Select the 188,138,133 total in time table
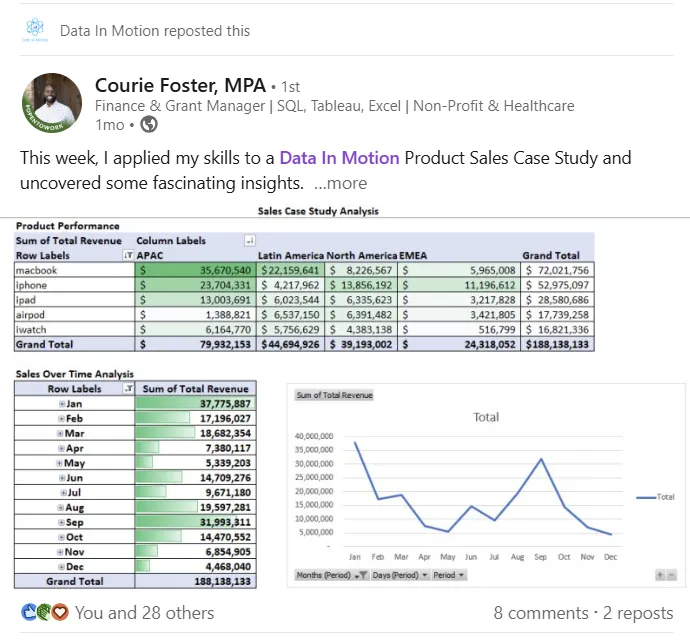 [195, 581]
